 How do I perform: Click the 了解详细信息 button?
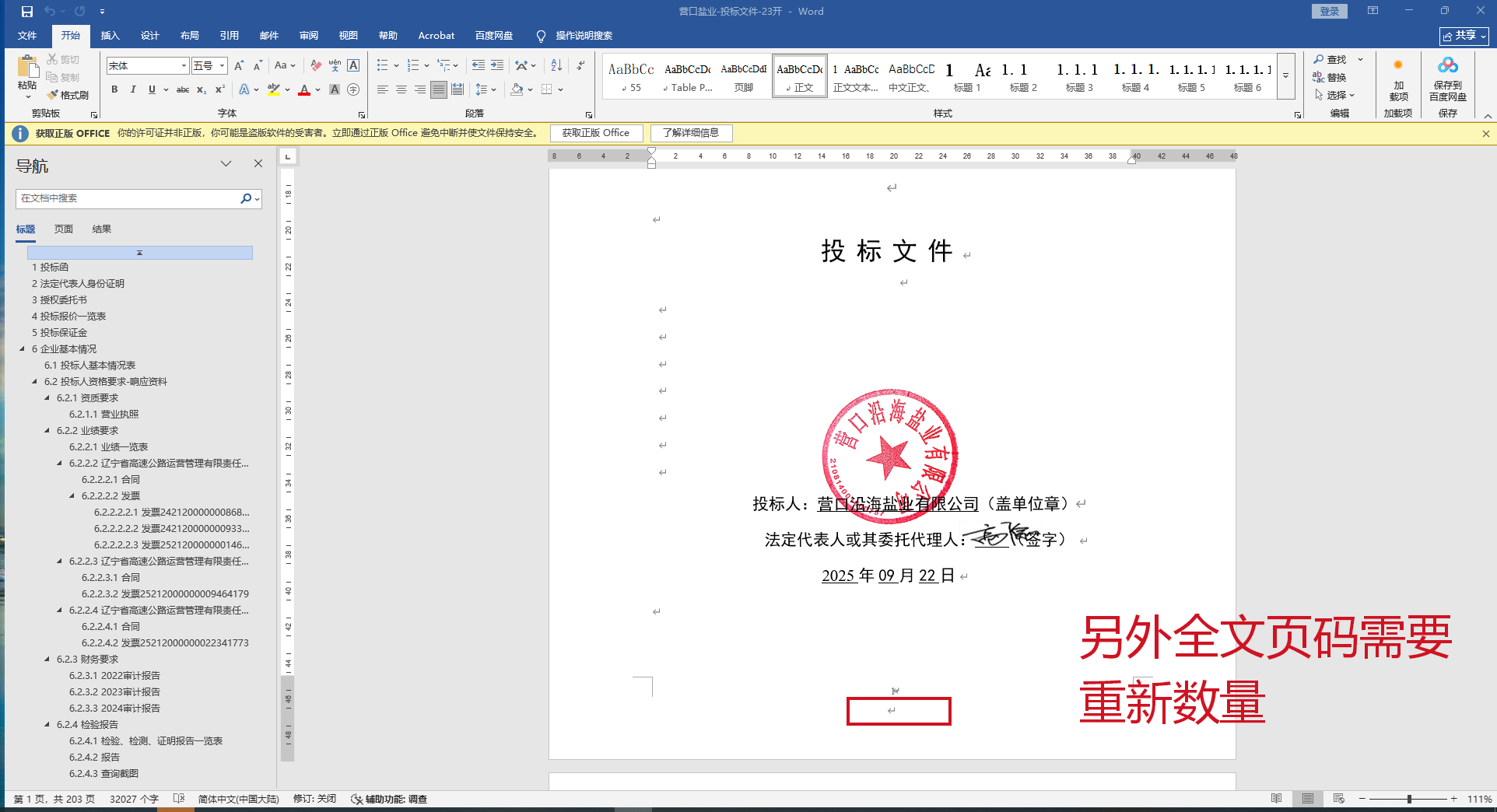(x=691, y=133)
